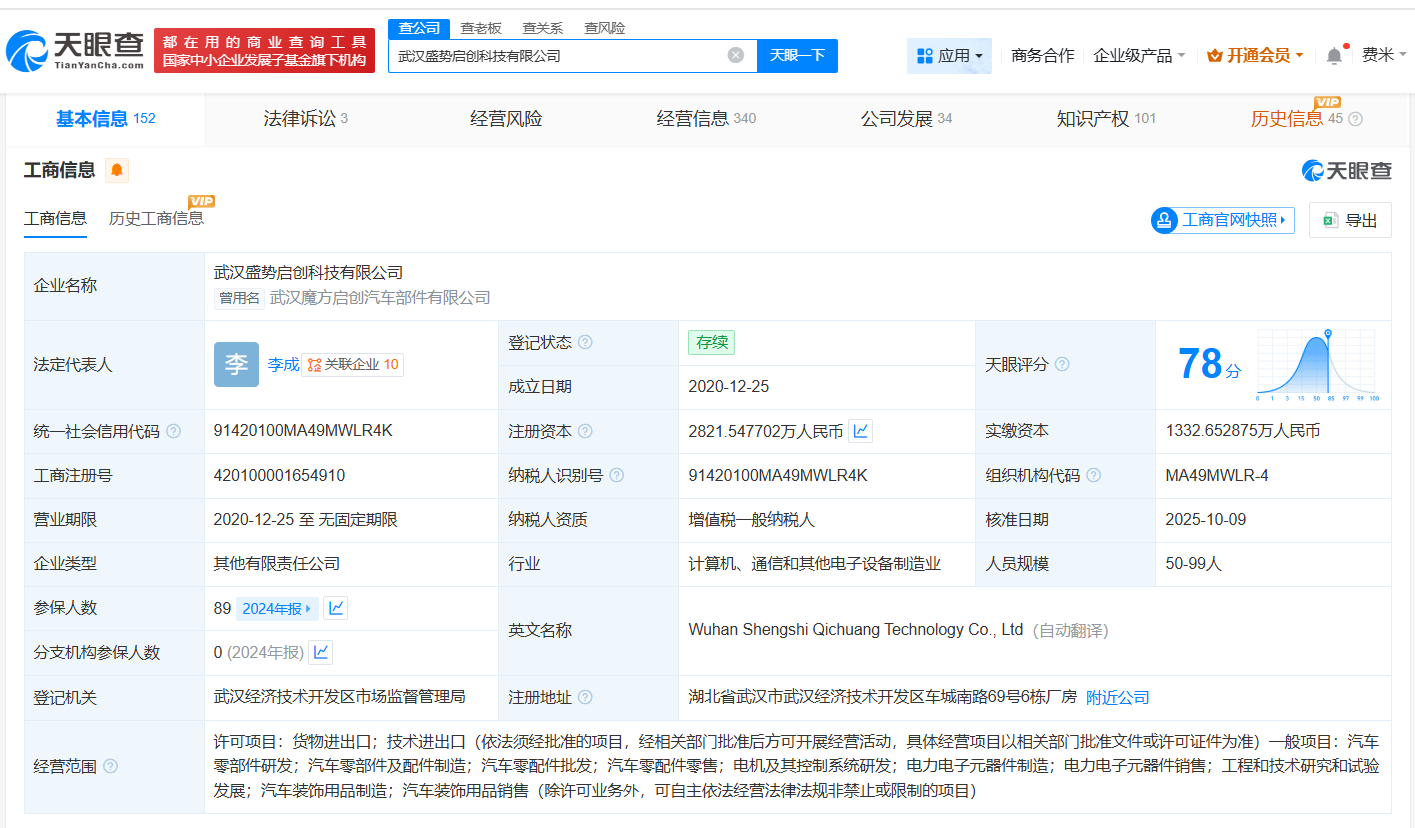
Task: Clear the search box with the X icon
Action: 737,55
